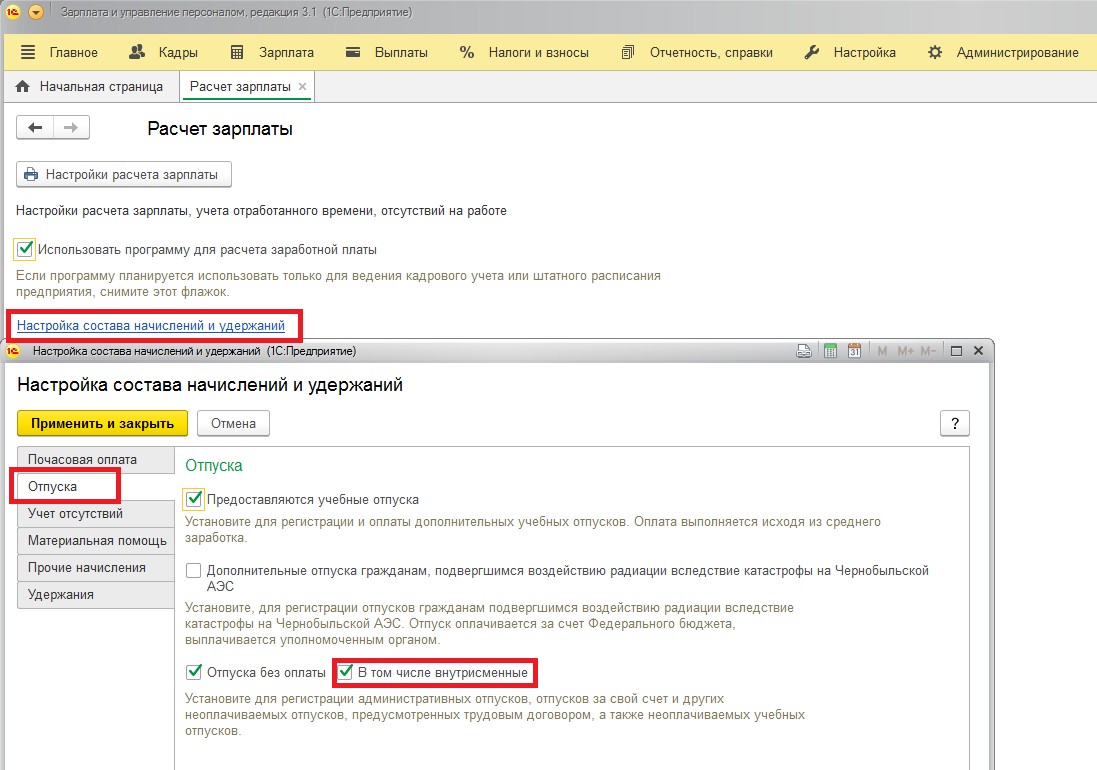This screenshot has width=1097, height=770.
Task: Enable the Chernobyl additional leave checkbox
Action: [x=194, y=571]
